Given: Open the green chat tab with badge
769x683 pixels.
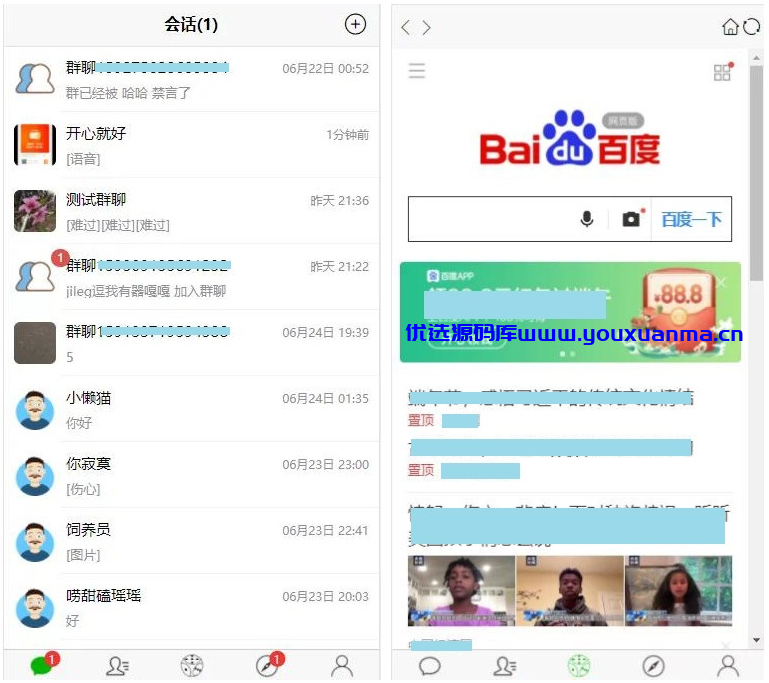Looking at the screenshot, I should coord(44,664).
